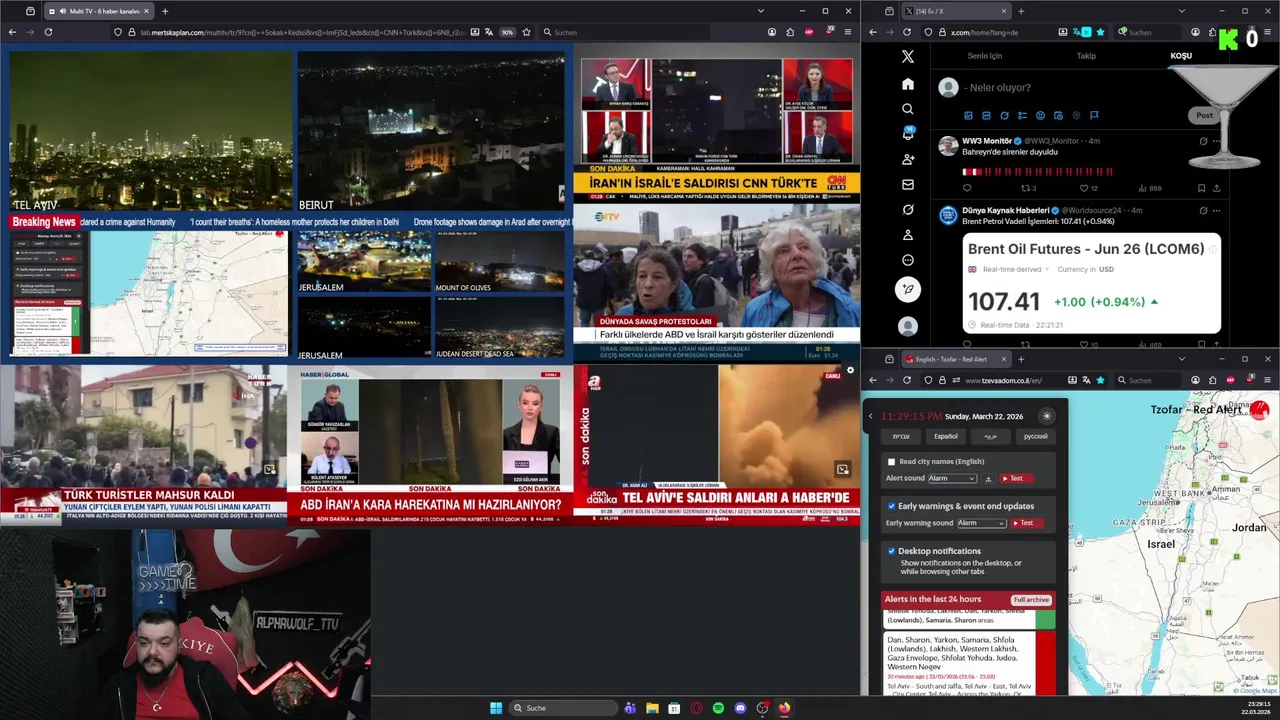1280x720 pixels.
Task: Open File Explorer from the taskbar
Action: pyautogui.click(x=652, y=708)
